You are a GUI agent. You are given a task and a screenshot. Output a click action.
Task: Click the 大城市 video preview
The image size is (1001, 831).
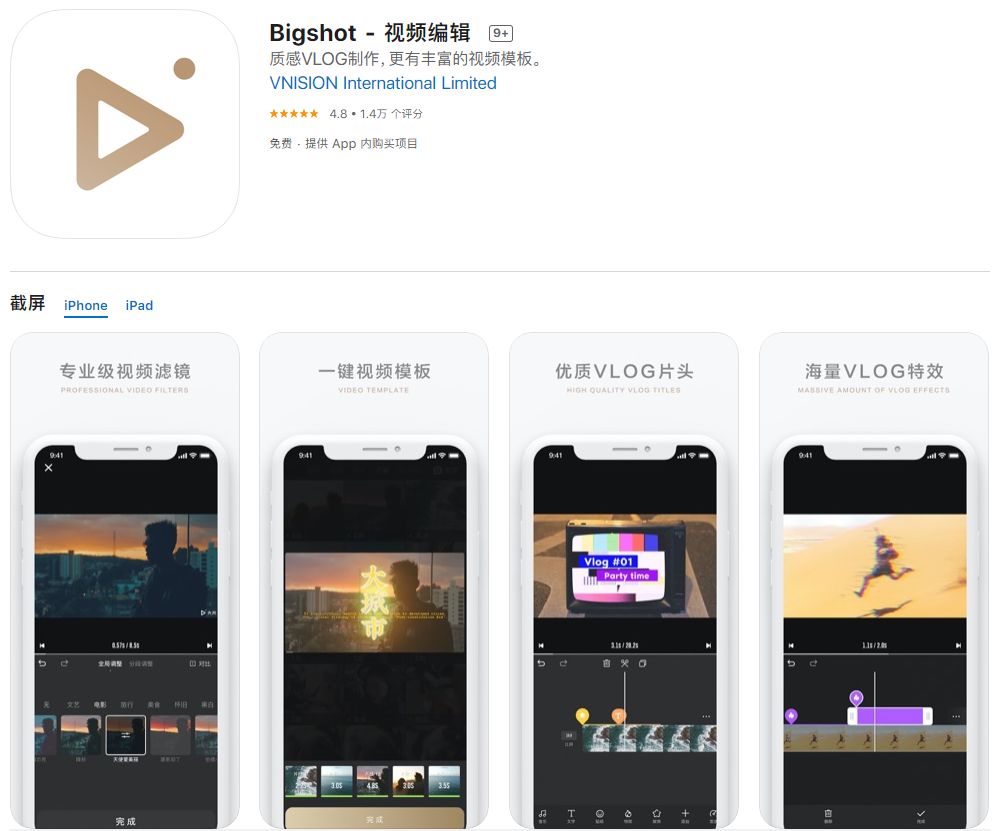coord(375,603)
